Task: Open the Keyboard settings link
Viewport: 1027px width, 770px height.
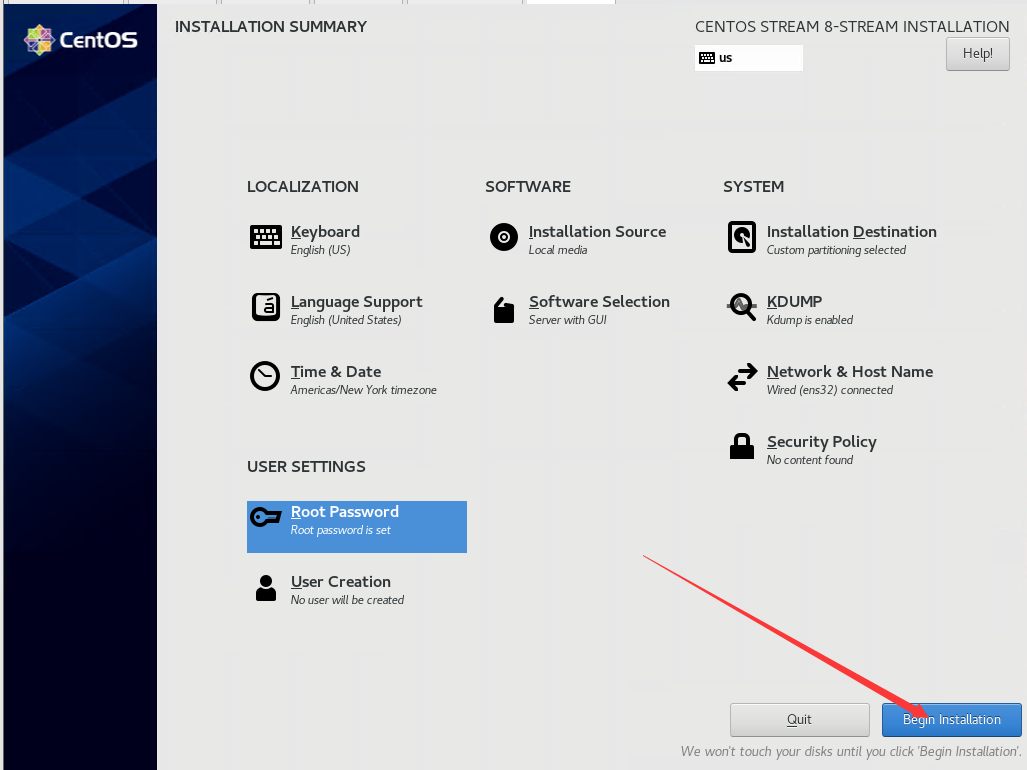Action: coord(325,232)
